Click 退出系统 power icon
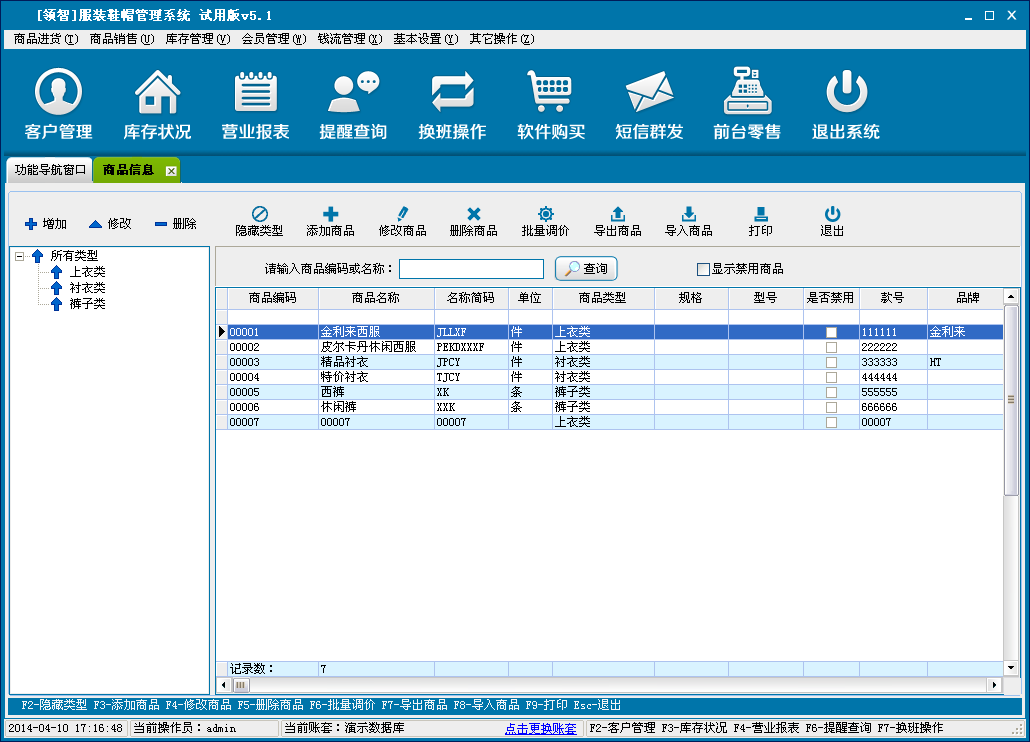This screenshot has height=742, width=1030. [x=846, y=92]
